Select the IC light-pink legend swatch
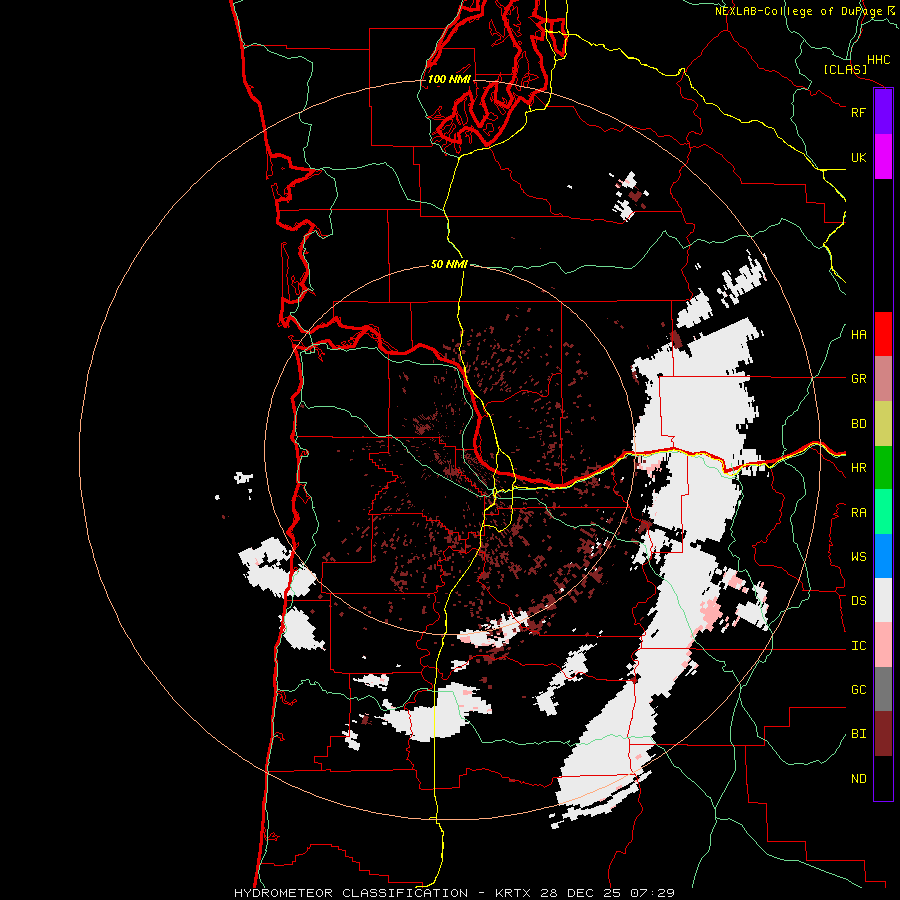The image size is (900, 900). (x=883, y=645)
